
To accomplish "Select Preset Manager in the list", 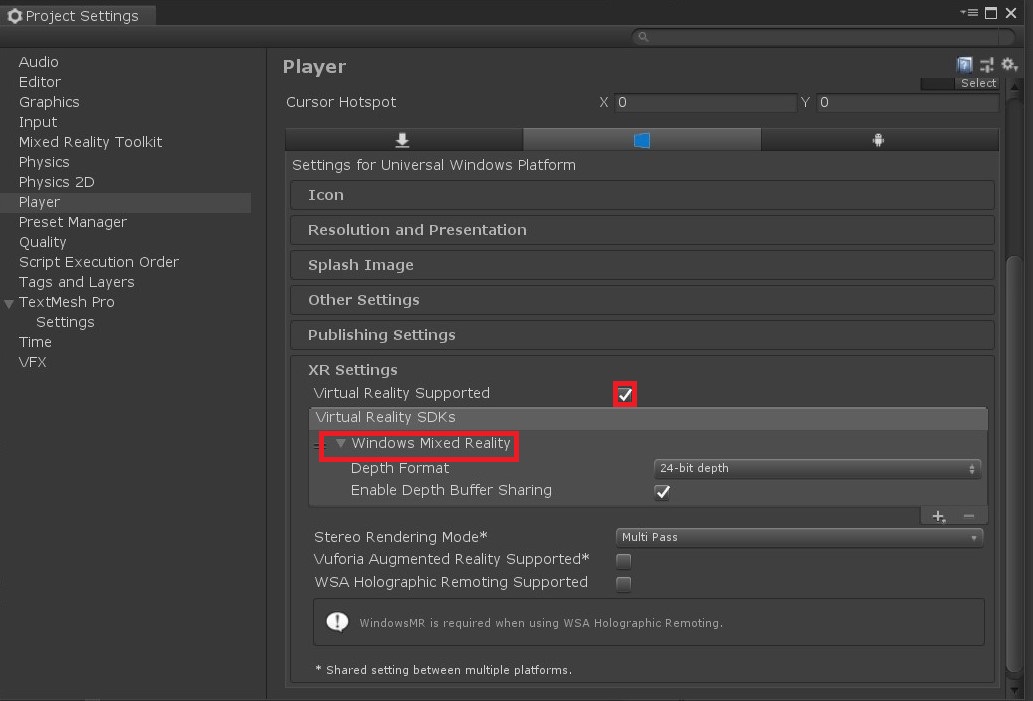I will click(72, 222).
